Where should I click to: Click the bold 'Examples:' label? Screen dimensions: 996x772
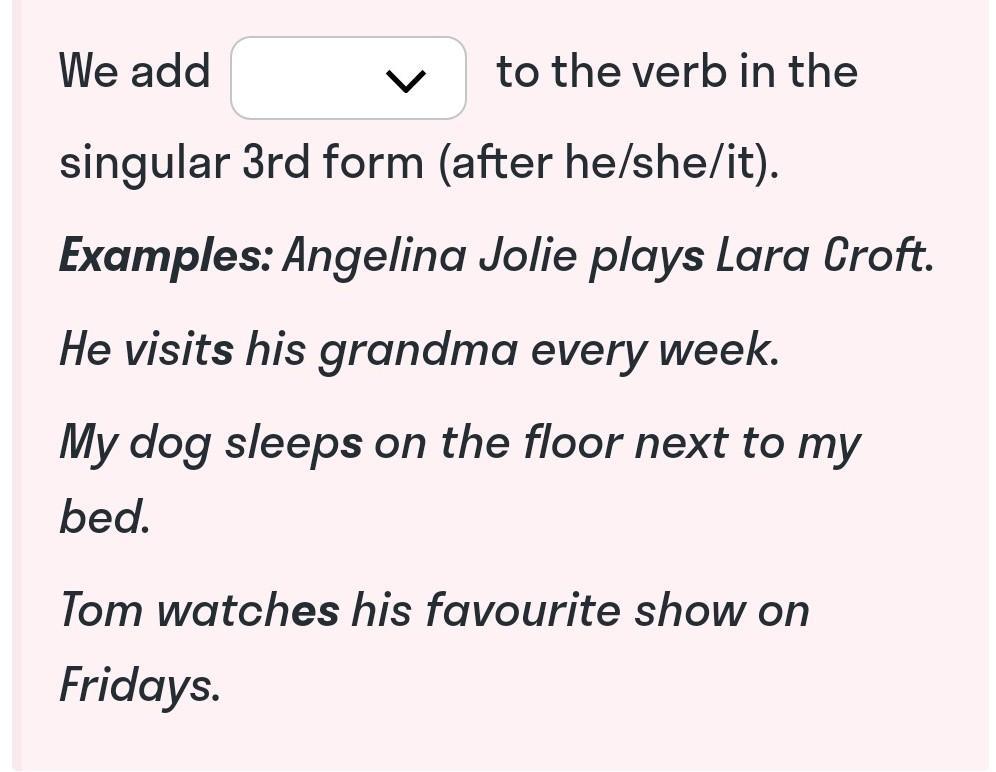(x=166, y=257)
